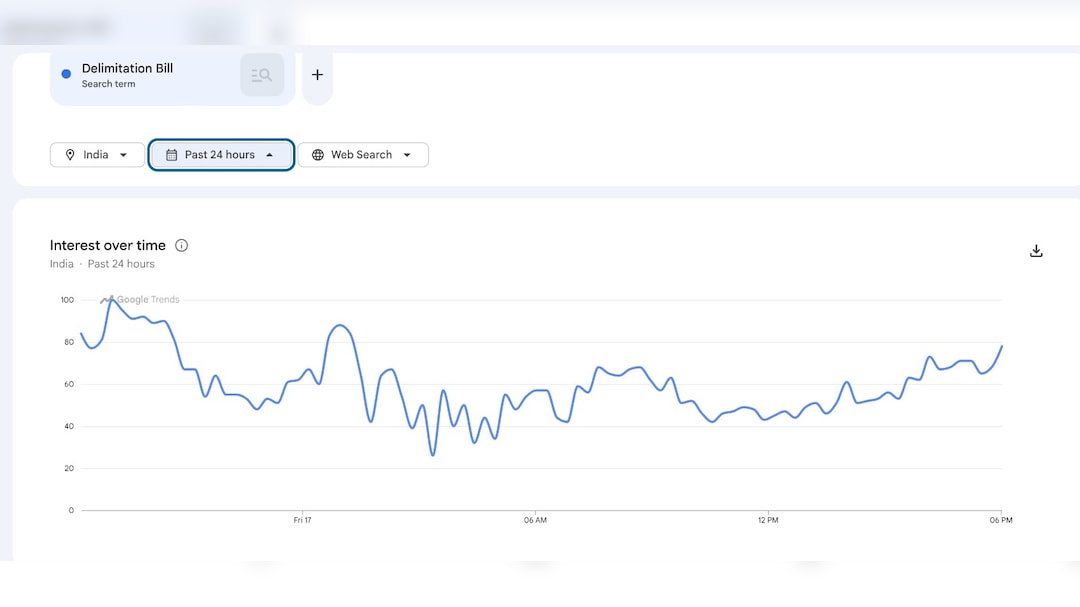Click the calendar icon in the time filter

coord(171,155)
